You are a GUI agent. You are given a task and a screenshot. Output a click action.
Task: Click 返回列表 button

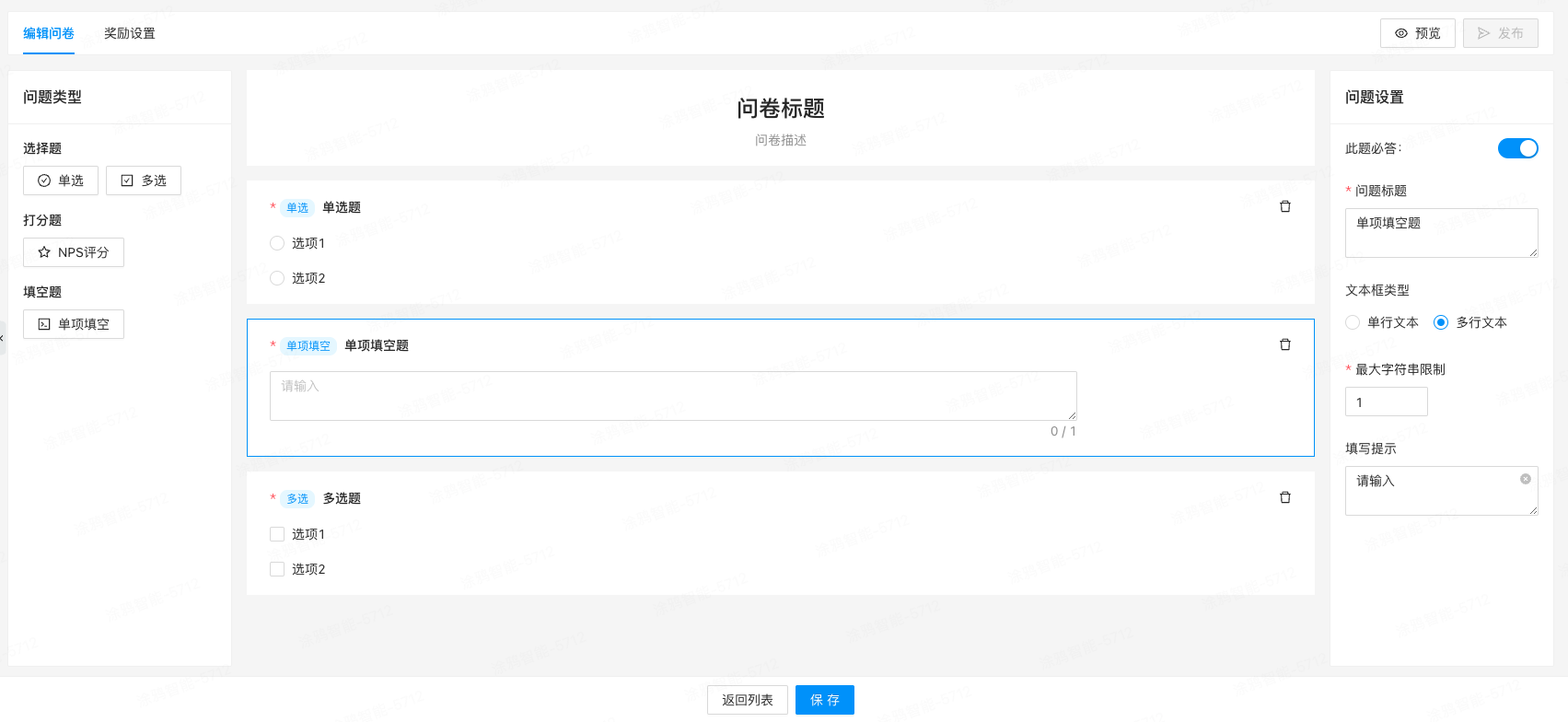(x=748, y=700)
